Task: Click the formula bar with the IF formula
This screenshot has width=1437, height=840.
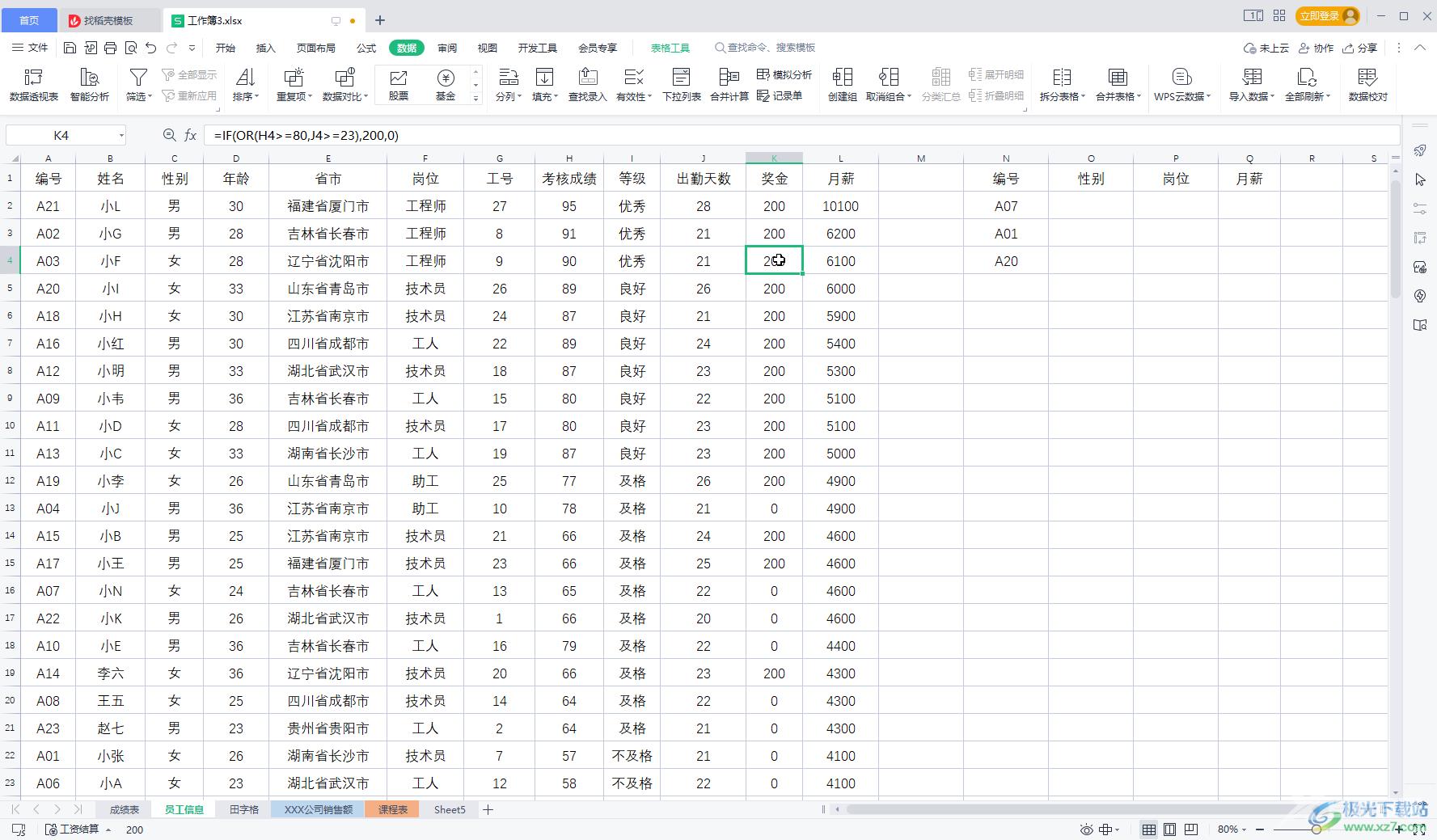Action: tap(801, 135)
